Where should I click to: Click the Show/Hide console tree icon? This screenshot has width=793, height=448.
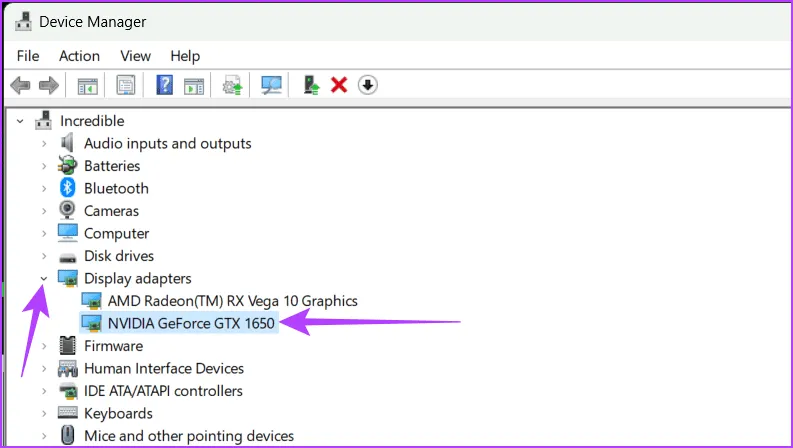(x=88, y=86)
